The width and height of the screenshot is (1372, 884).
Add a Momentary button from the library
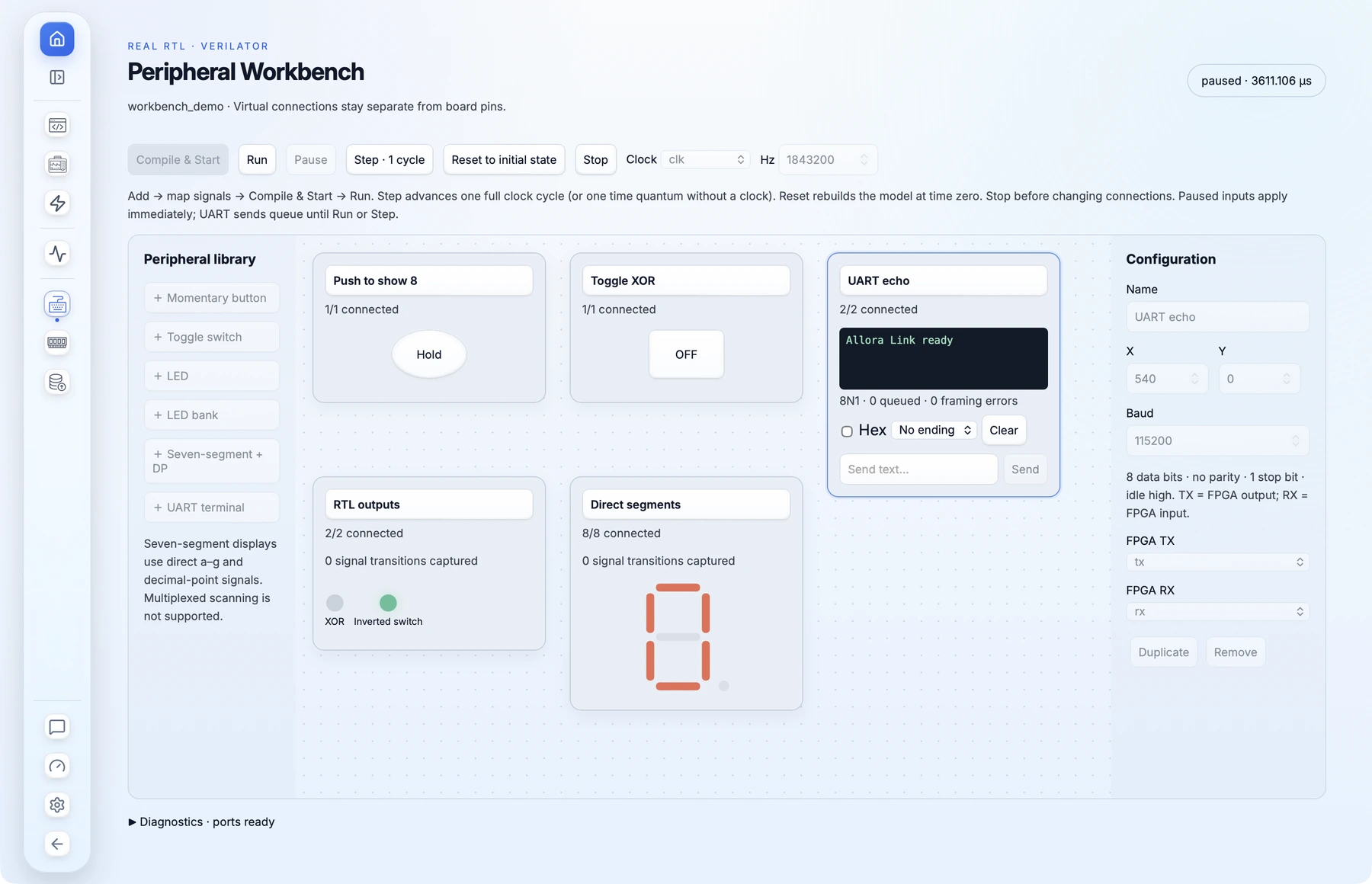212,298
